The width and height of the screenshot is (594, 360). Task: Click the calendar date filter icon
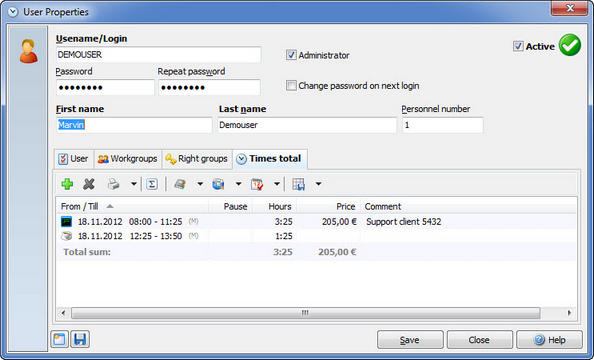point(257,184)
